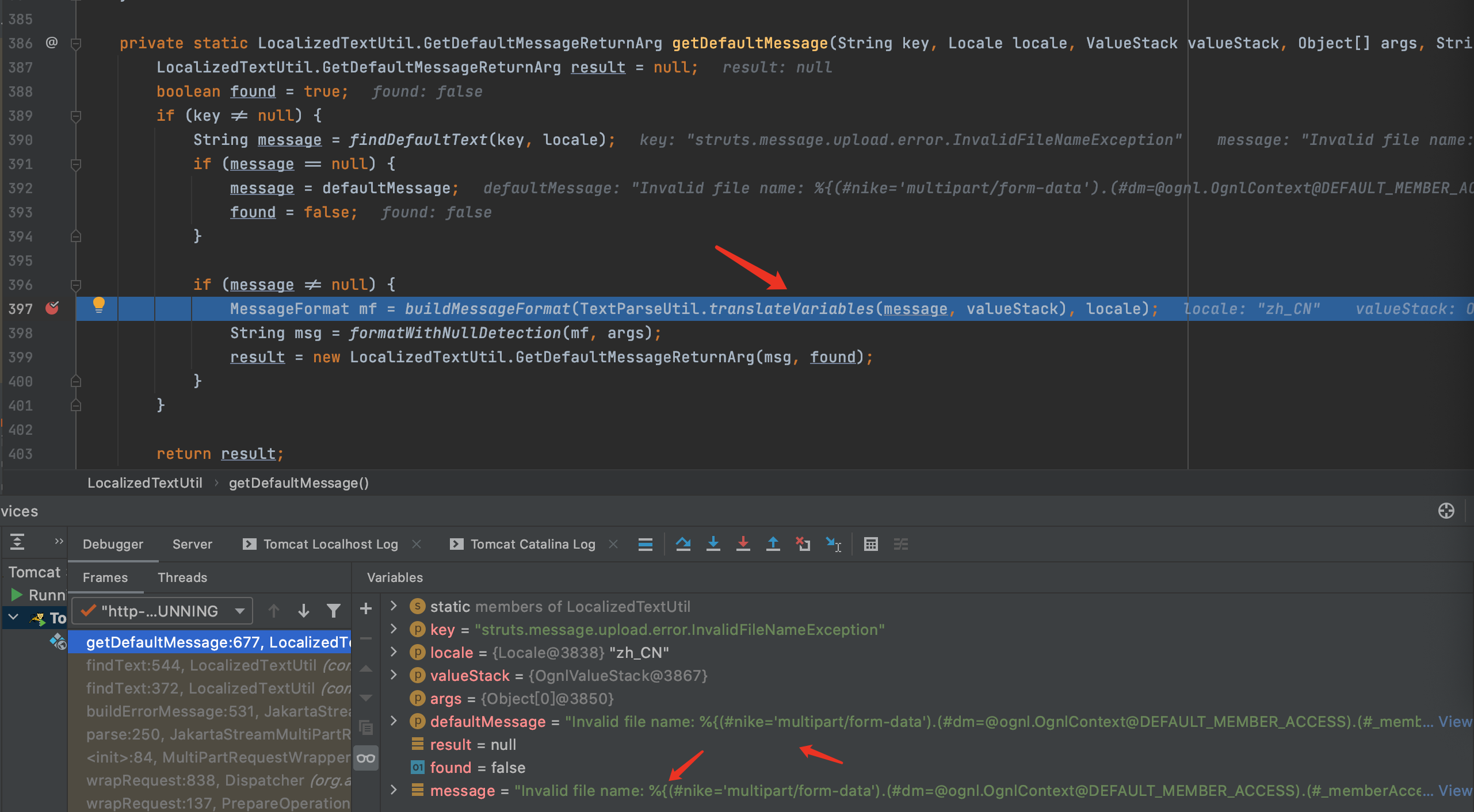Click Step Out upward arrow icon
Image resolution: width=1474 pixels, height=812 pixels.
tap(773, 544)
